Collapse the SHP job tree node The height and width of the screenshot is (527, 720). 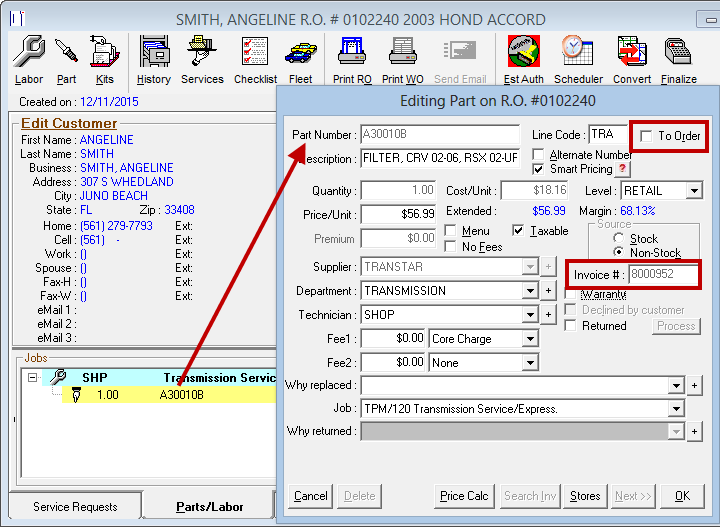[33, 378]
